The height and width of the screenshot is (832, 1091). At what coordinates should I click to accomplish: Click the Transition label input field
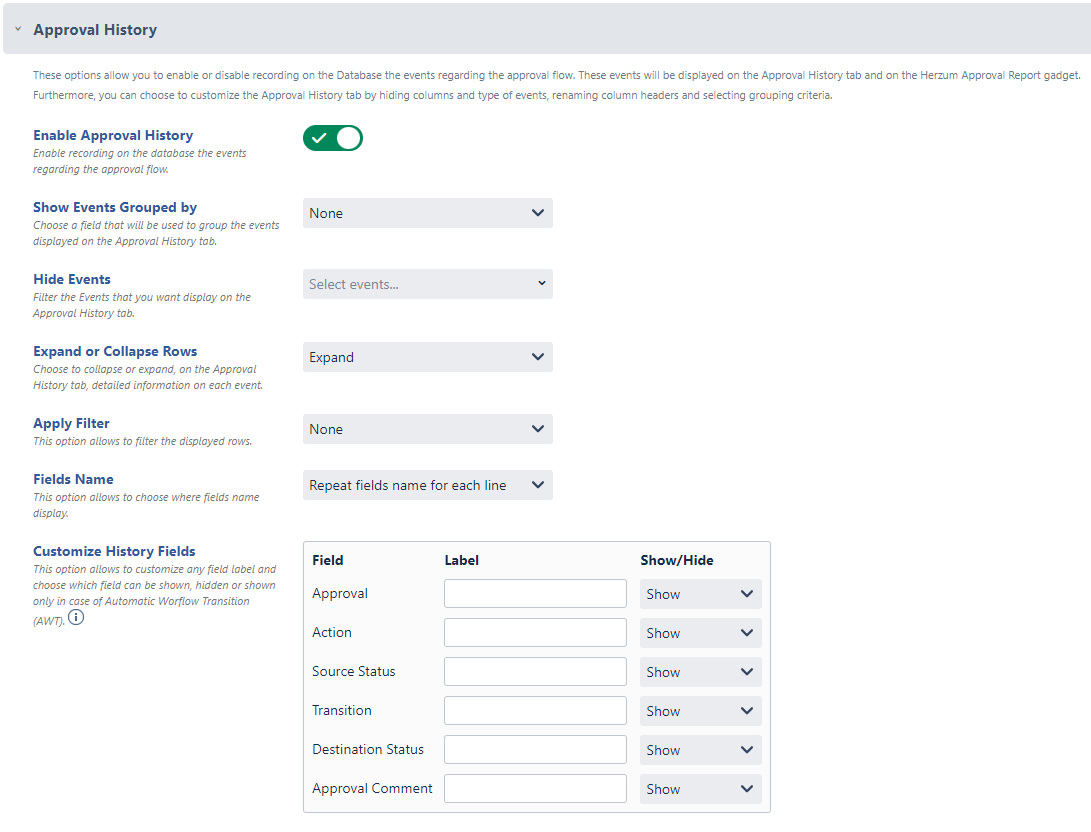(x=535, y=711)
